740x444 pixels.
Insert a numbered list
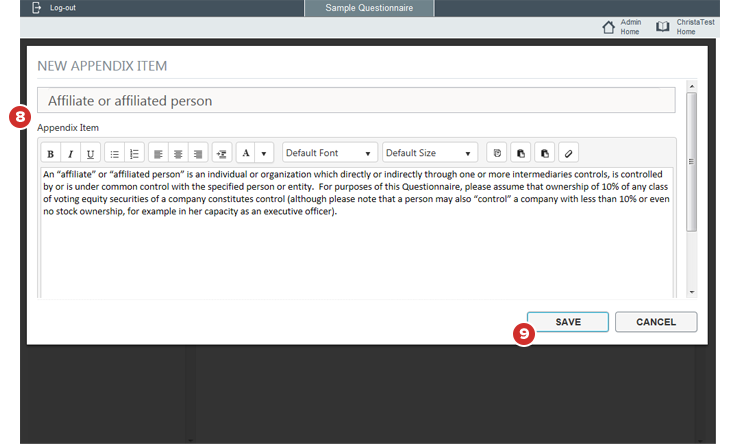(134, 154)
